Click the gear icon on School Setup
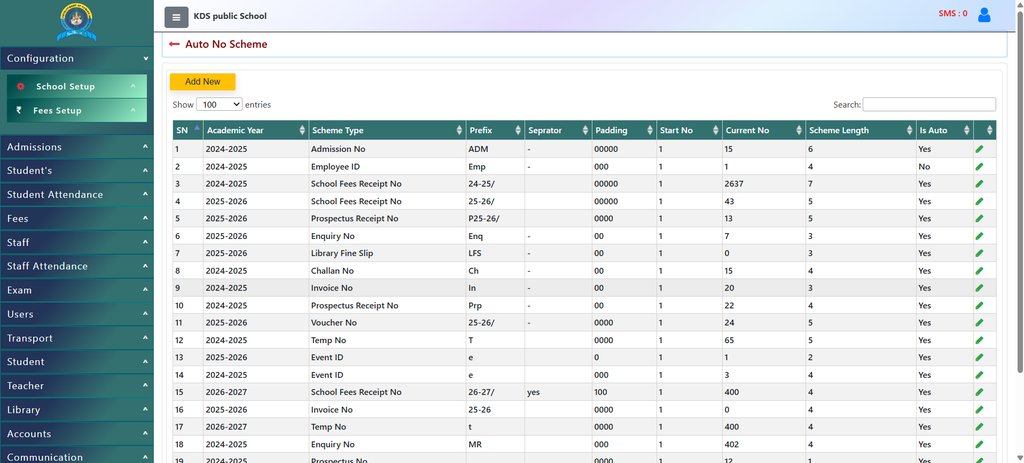Screen dimensions: 1024x463 coord(20,86)
